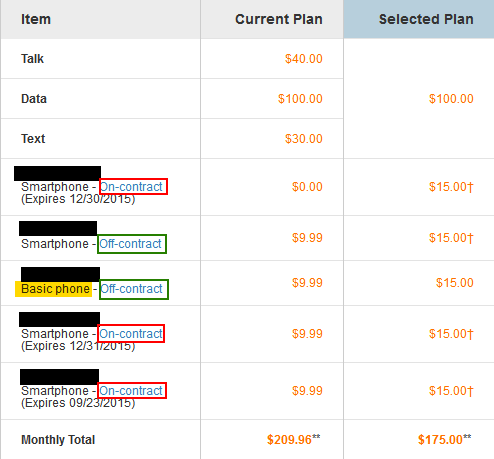This screenshot has height=459, width=494.
Task: Click the Item column header
Action: click(x=36, y=19)
